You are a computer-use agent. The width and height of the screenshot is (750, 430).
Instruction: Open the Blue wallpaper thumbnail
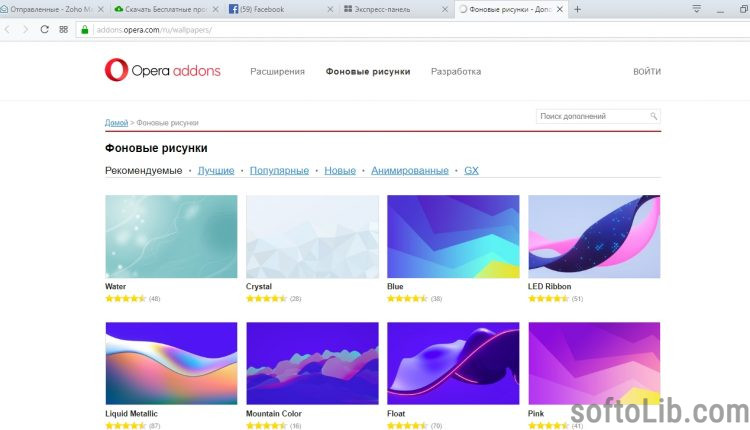[x=453, y=236]
